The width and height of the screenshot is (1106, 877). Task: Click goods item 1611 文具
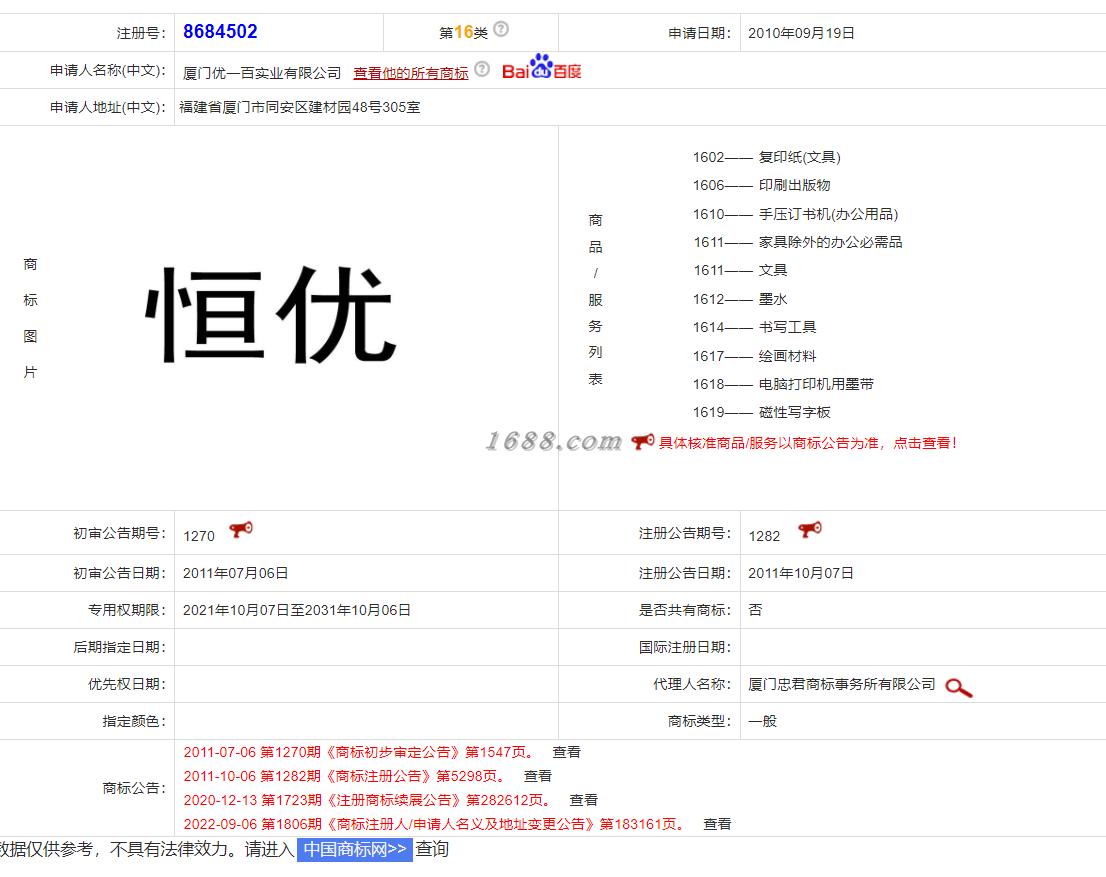(x=740, y=270)
